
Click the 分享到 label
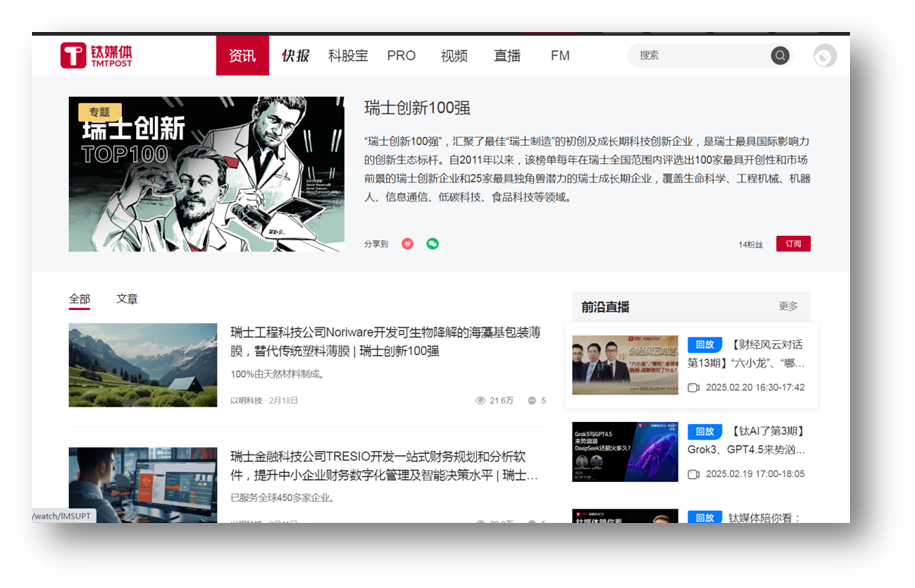[376, 244]
